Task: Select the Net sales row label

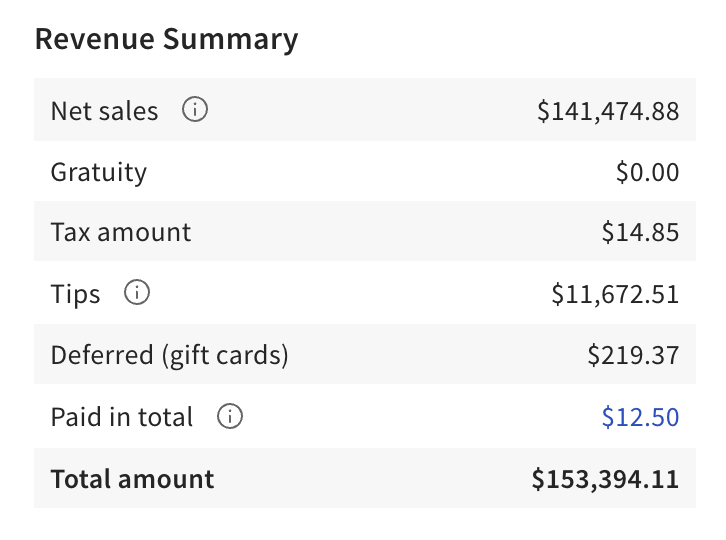Action: pyautogui.click(x=104, y=111)
